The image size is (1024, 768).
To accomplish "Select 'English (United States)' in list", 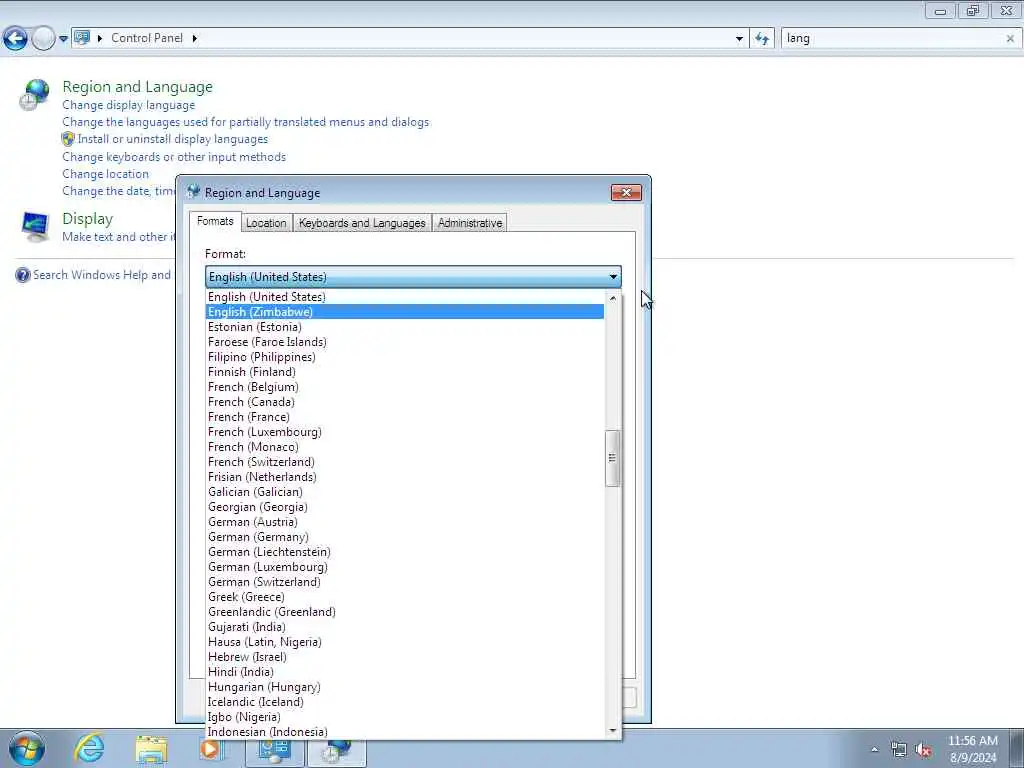I will (x=405, y=297).
